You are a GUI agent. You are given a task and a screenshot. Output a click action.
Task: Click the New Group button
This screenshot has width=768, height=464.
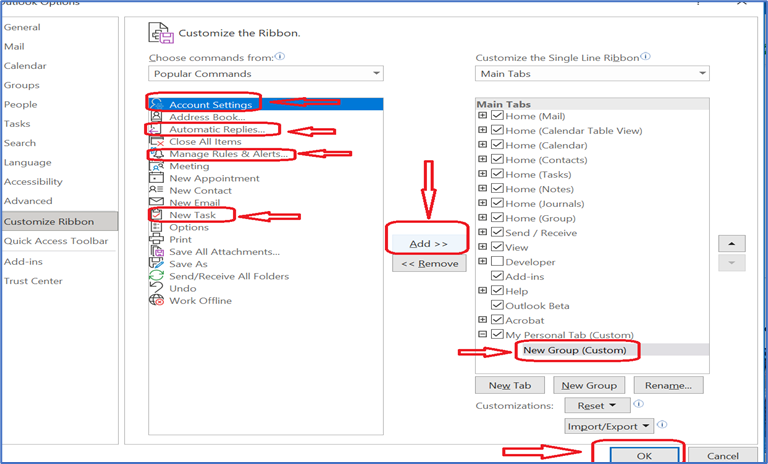coord(589,385)
